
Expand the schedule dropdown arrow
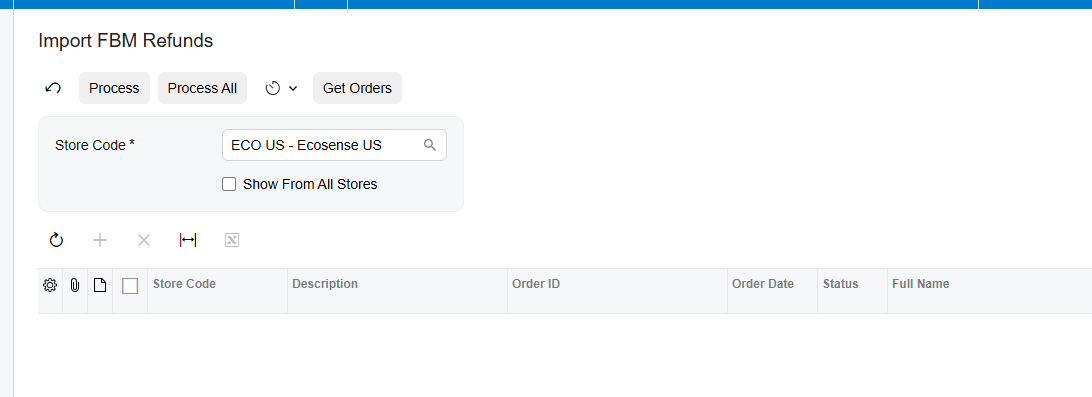tap(293, 88)
